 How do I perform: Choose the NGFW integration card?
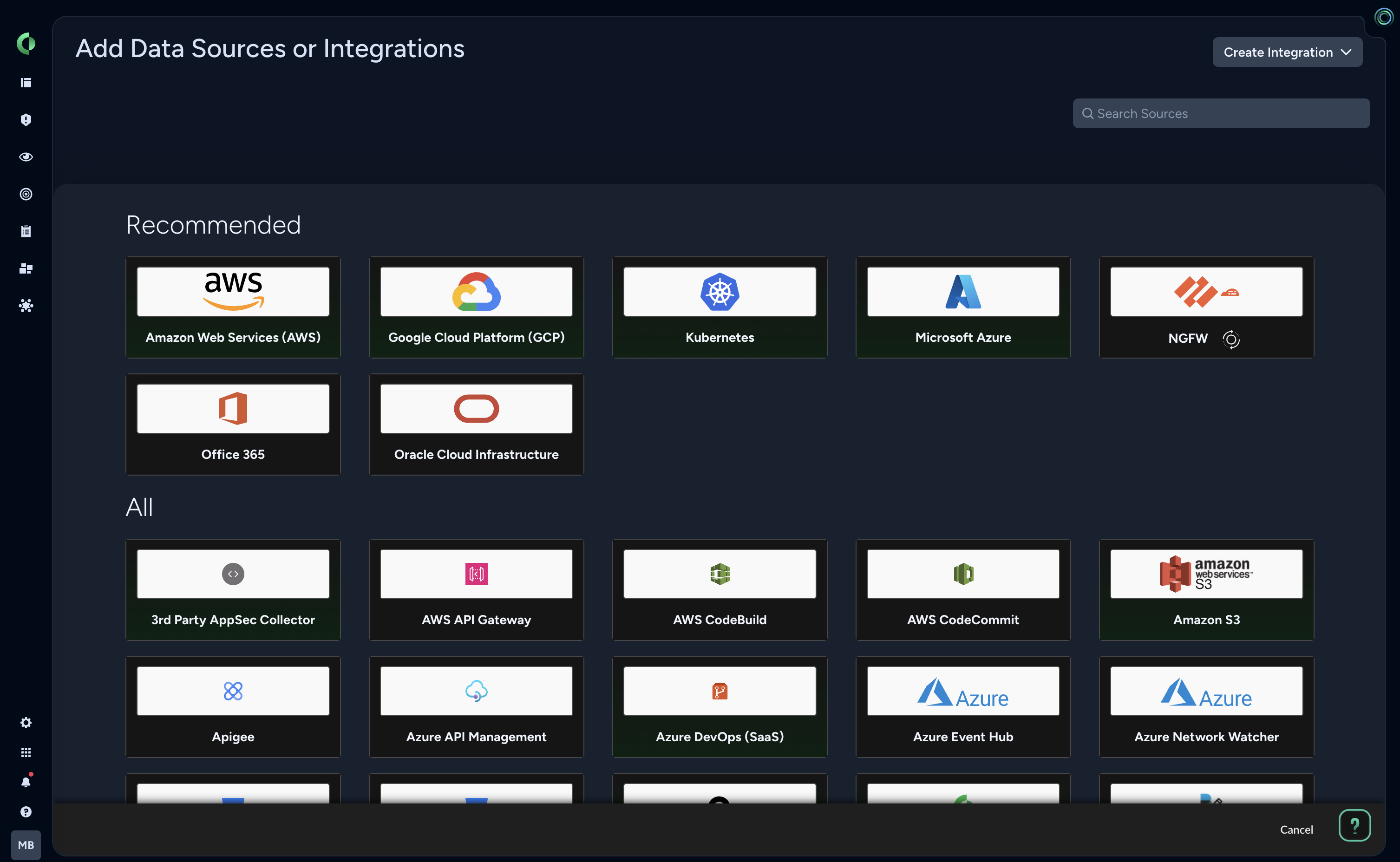[1206, 307]
